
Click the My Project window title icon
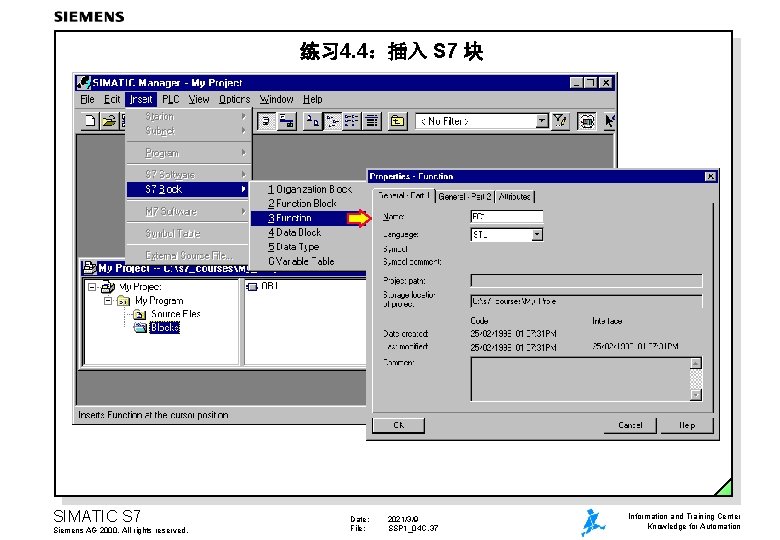coord(90,268)
